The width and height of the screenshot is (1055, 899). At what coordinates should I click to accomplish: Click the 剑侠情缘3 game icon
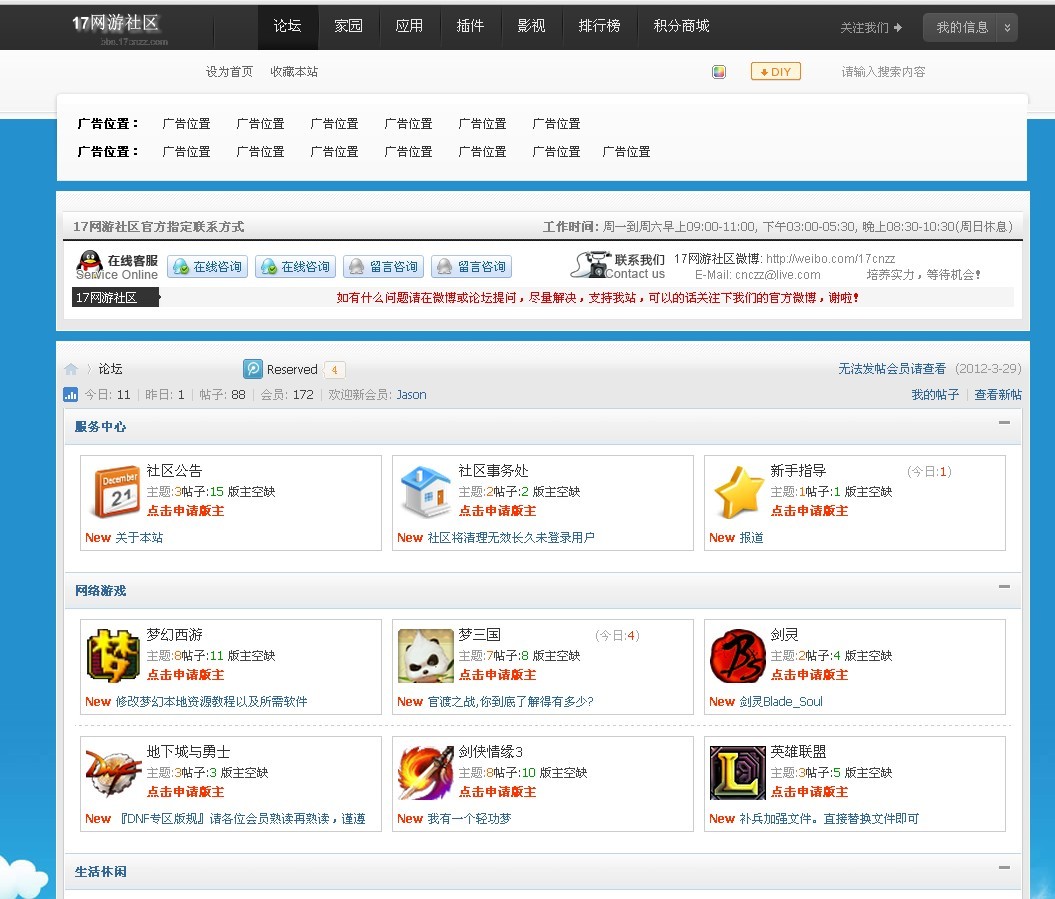tap(426, 773)
